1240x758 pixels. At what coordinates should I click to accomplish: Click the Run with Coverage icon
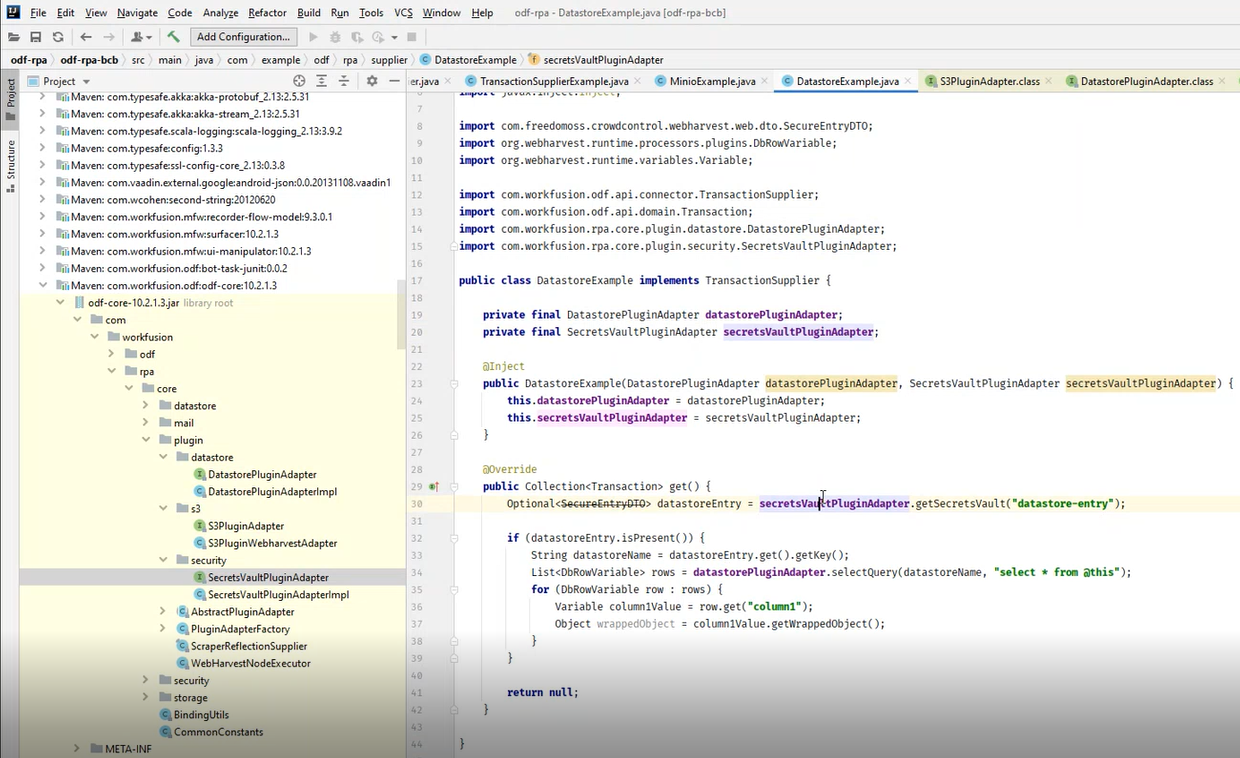click(357, 37)
